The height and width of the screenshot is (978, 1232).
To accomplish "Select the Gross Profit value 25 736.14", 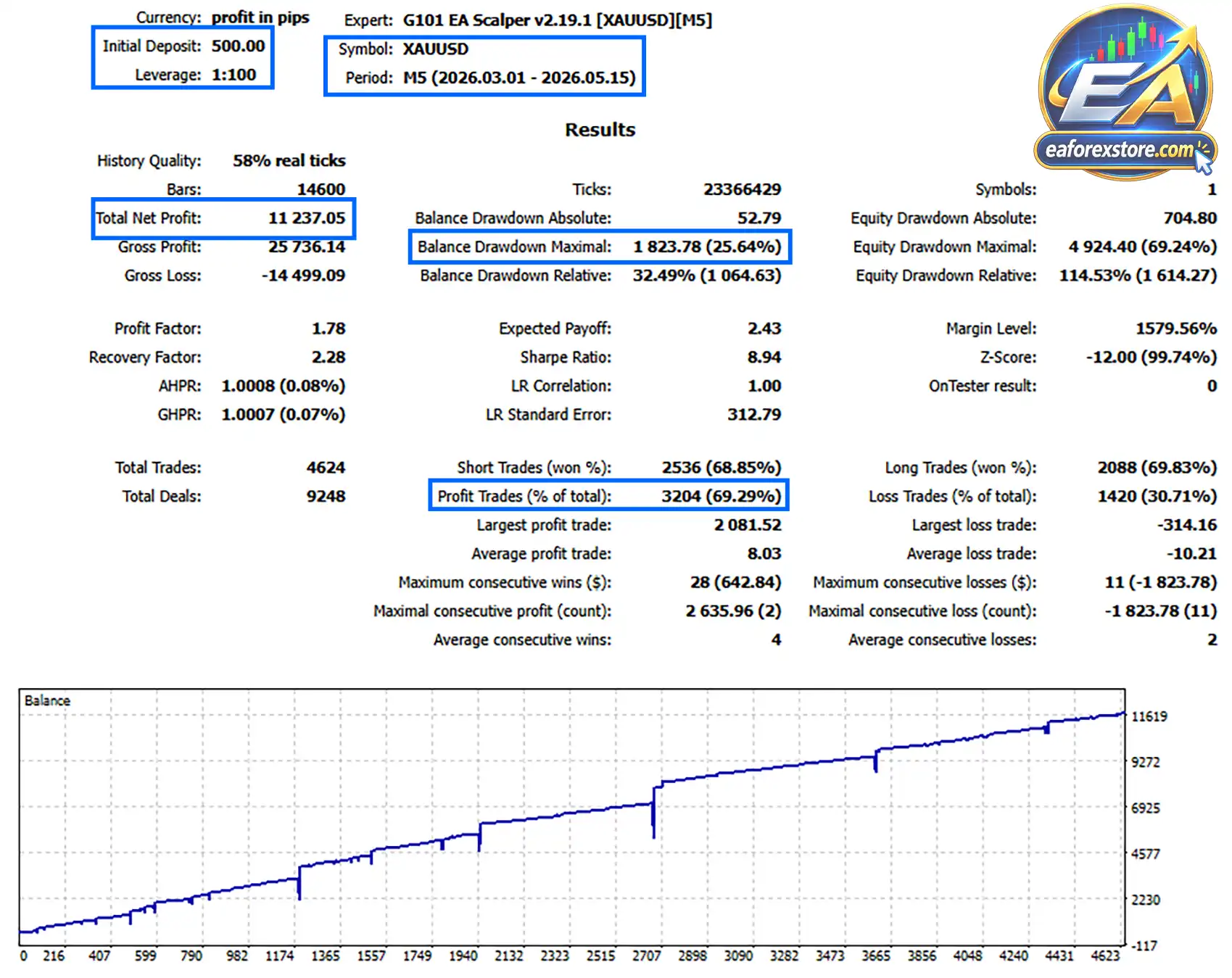I will pos(307,246).
